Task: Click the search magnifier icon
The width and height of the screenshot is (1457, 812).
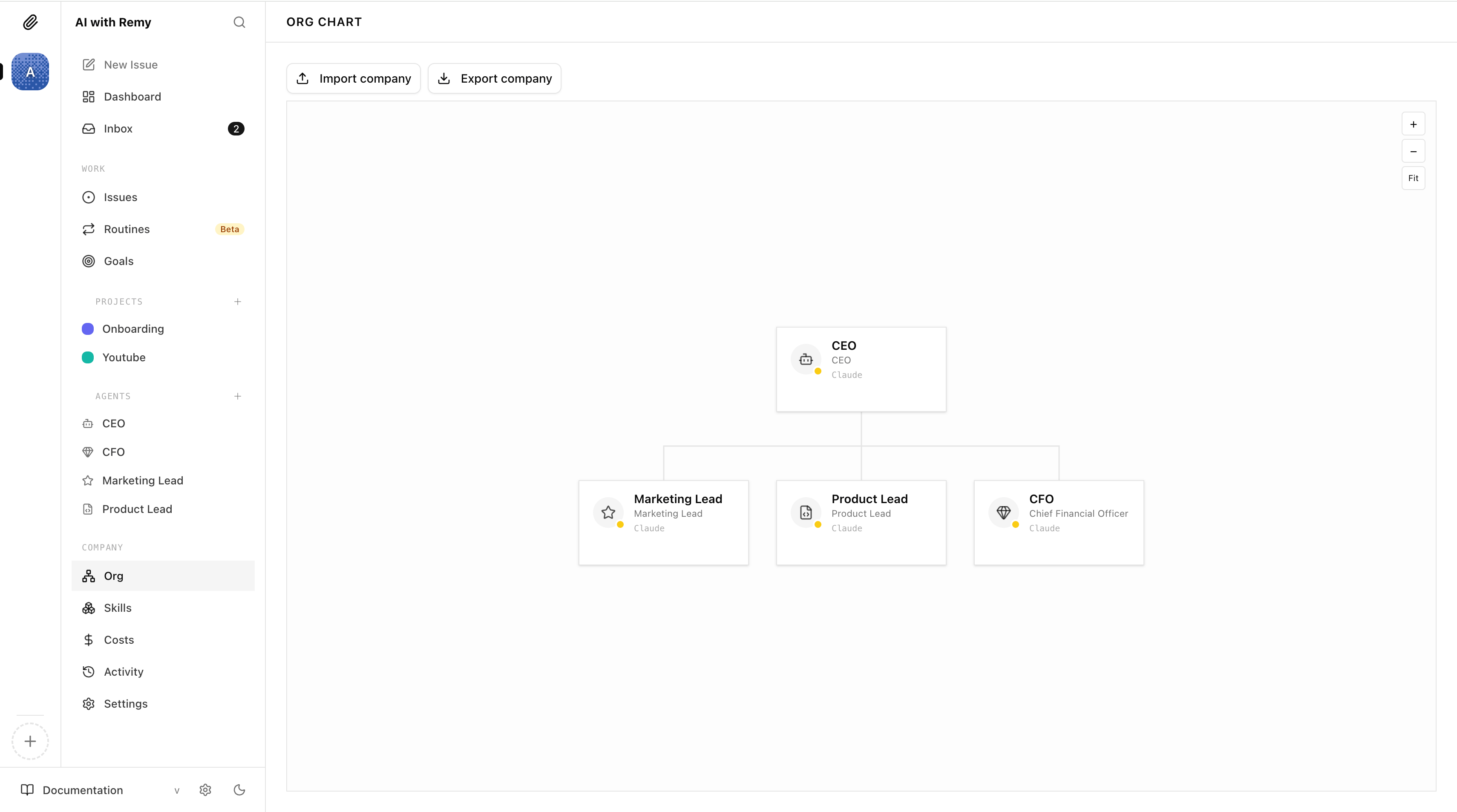Action: click(239, 22)
